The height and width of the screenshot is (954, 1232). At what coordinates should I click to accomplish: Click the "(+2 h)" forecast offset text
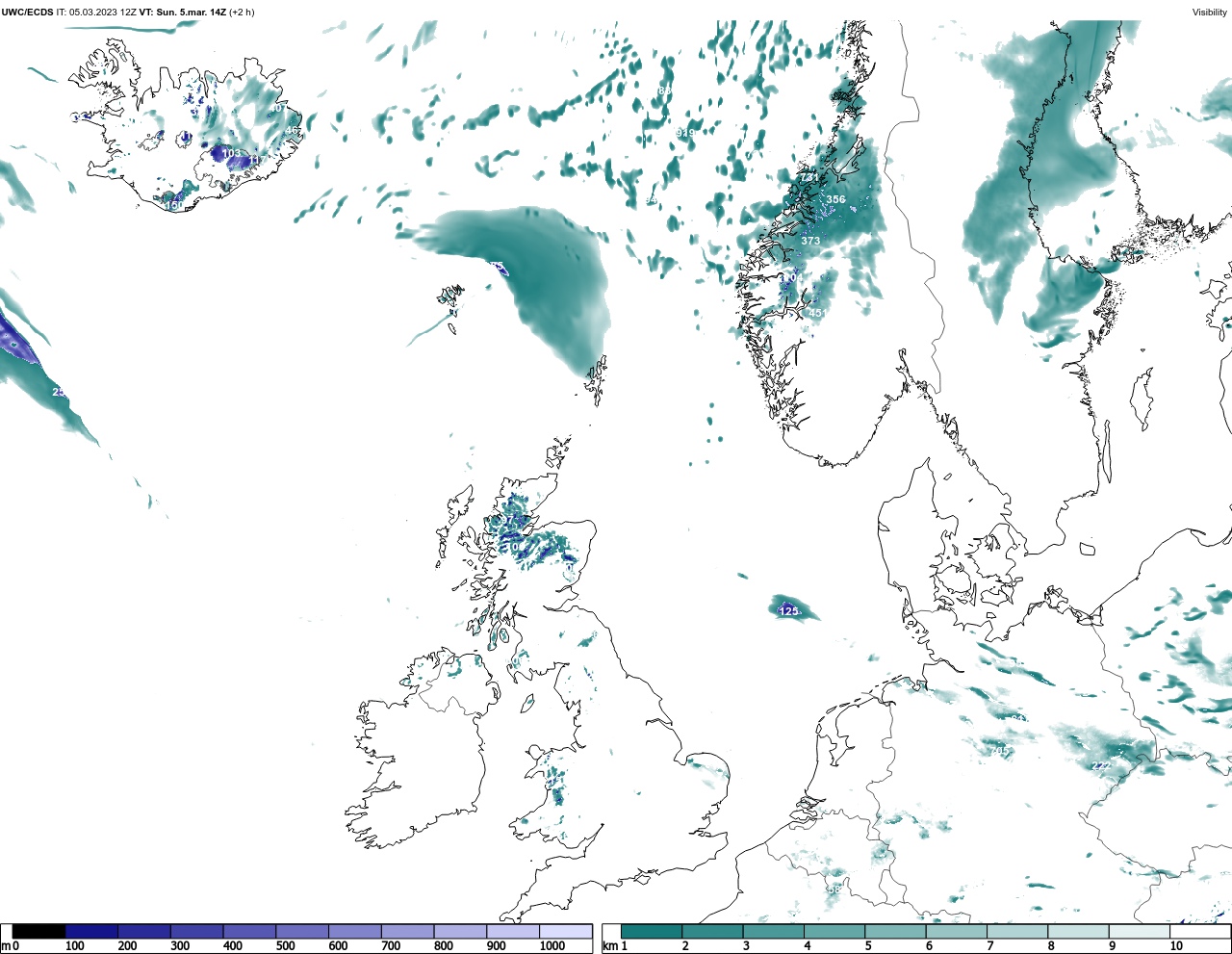click(x=242, y=13)
